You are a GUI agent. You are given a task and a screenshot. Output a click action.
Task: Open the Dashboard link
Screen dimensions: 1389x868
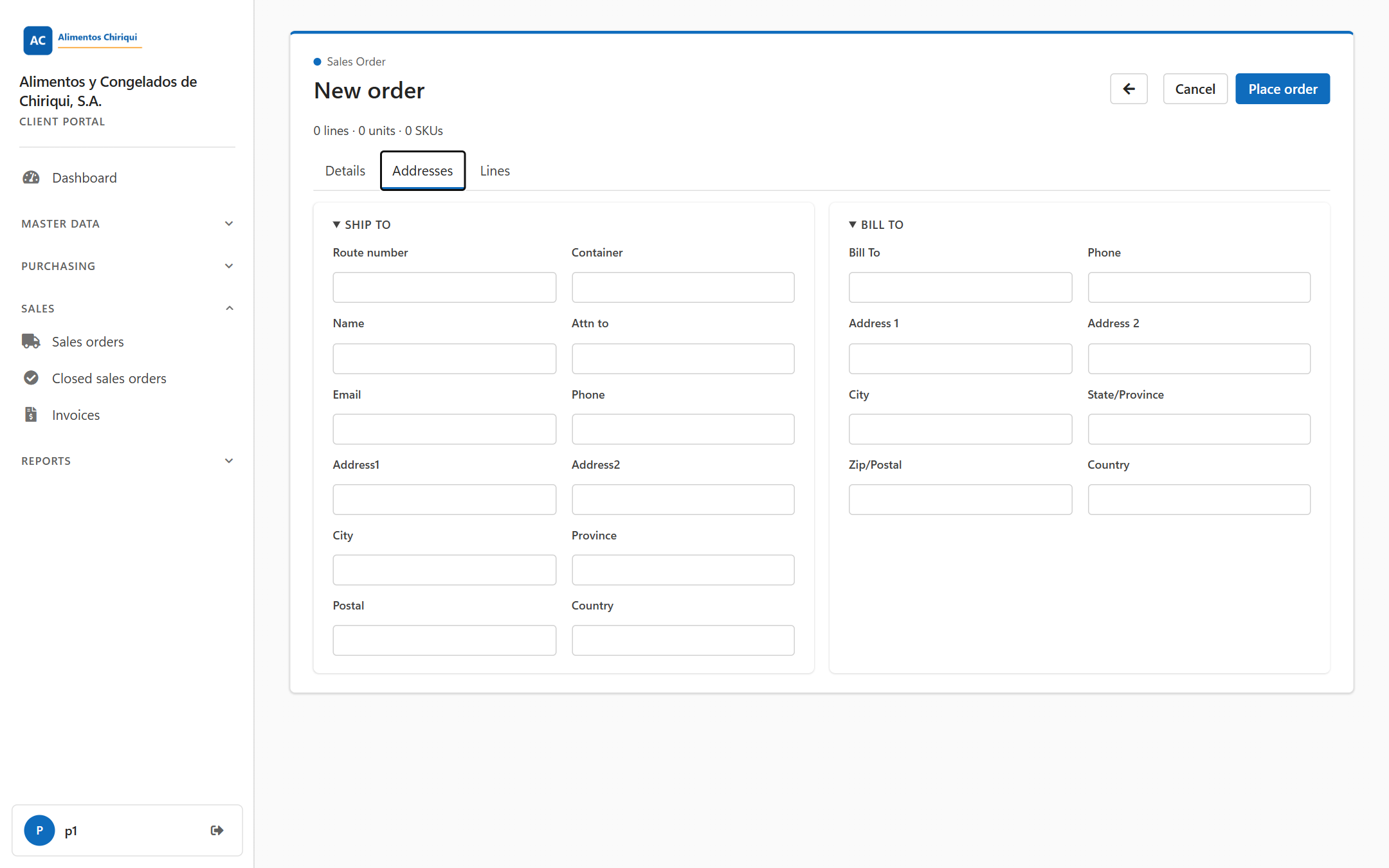point(84,177)
